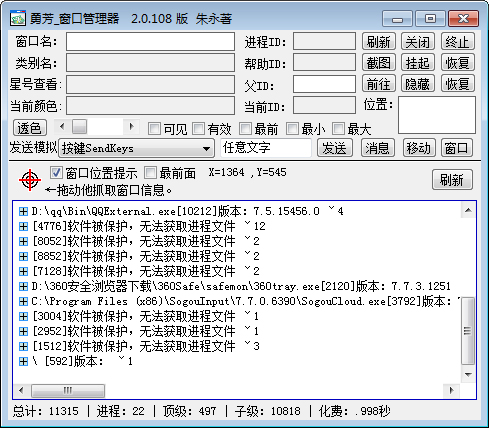Click the tree vertical scrollbar thumb
The height and width of the screenshot is (428, 489).
pos(468,331)
